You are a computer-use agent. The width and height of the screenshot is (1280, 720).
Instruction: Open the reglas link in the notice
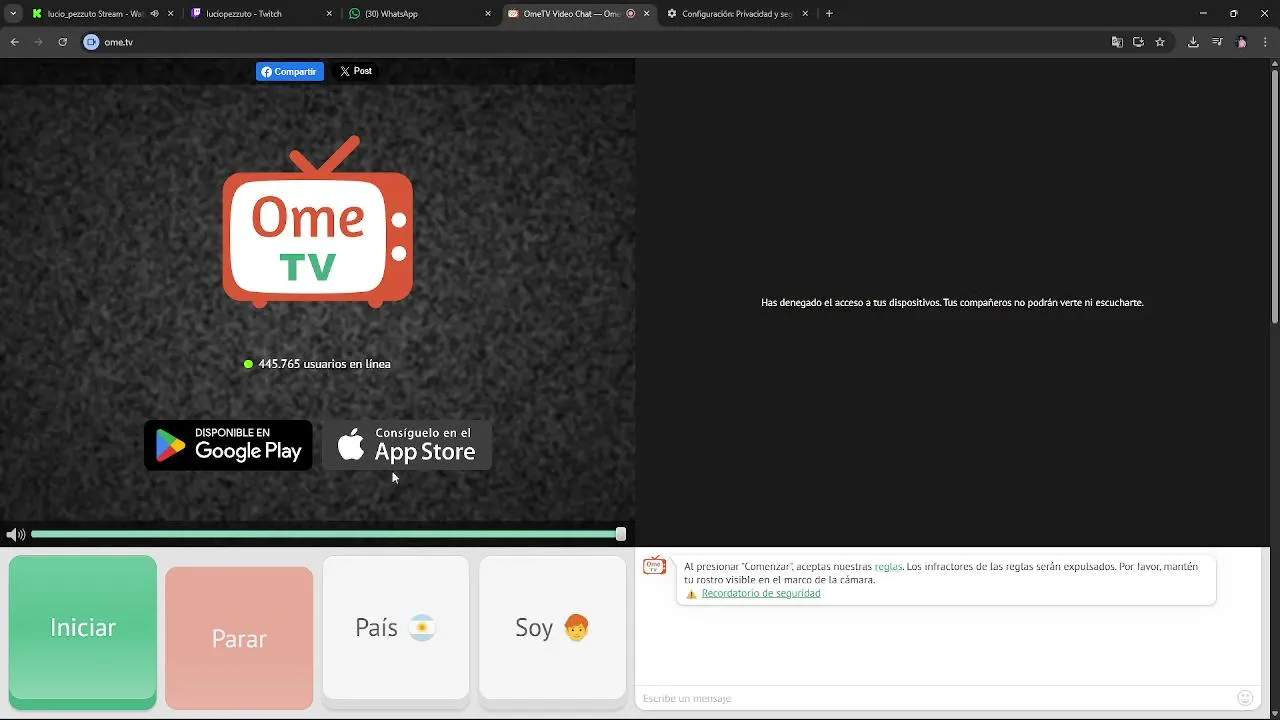click(888, 567)
